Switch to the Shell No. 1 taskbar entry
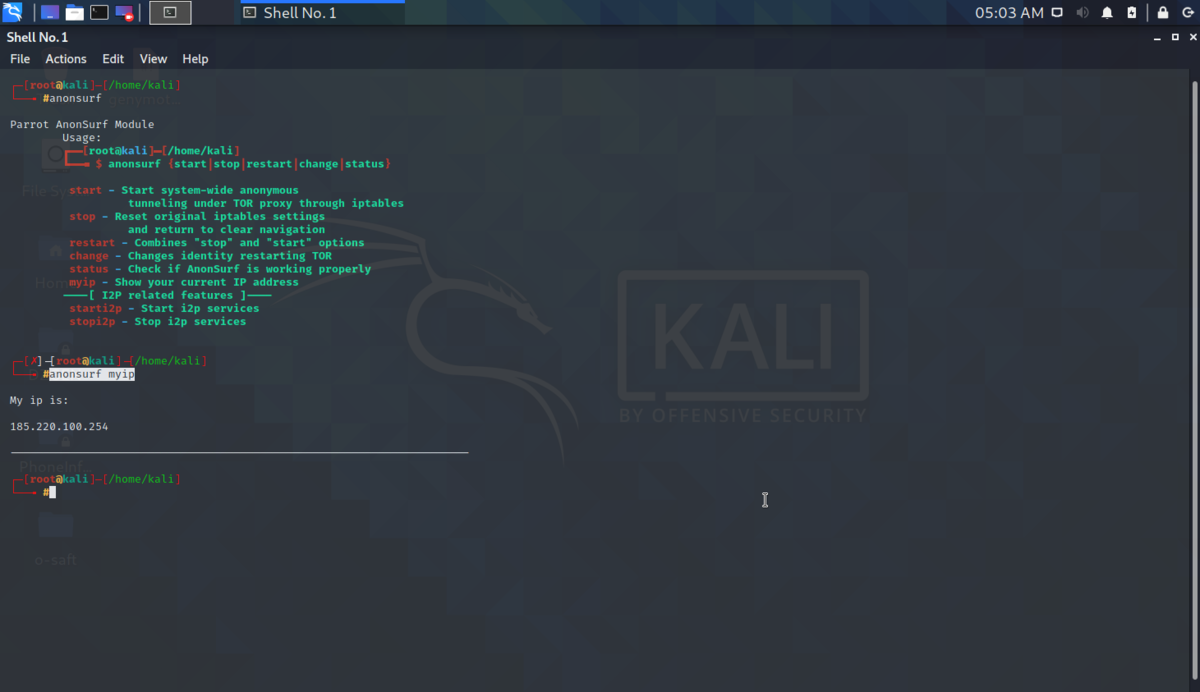The height and width of the screenshot is (692, 1200). point(322,13)
